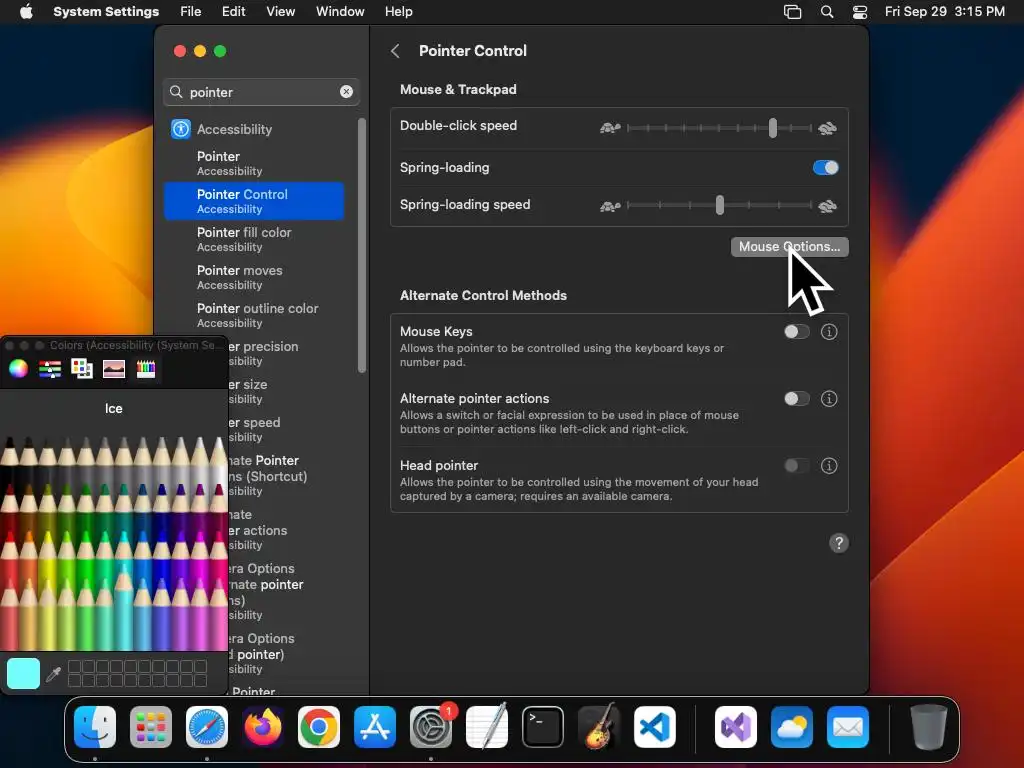The image size is (1024, 768).
Task: Open Control Center in the menu bar
Action: [x=860, y=12]
